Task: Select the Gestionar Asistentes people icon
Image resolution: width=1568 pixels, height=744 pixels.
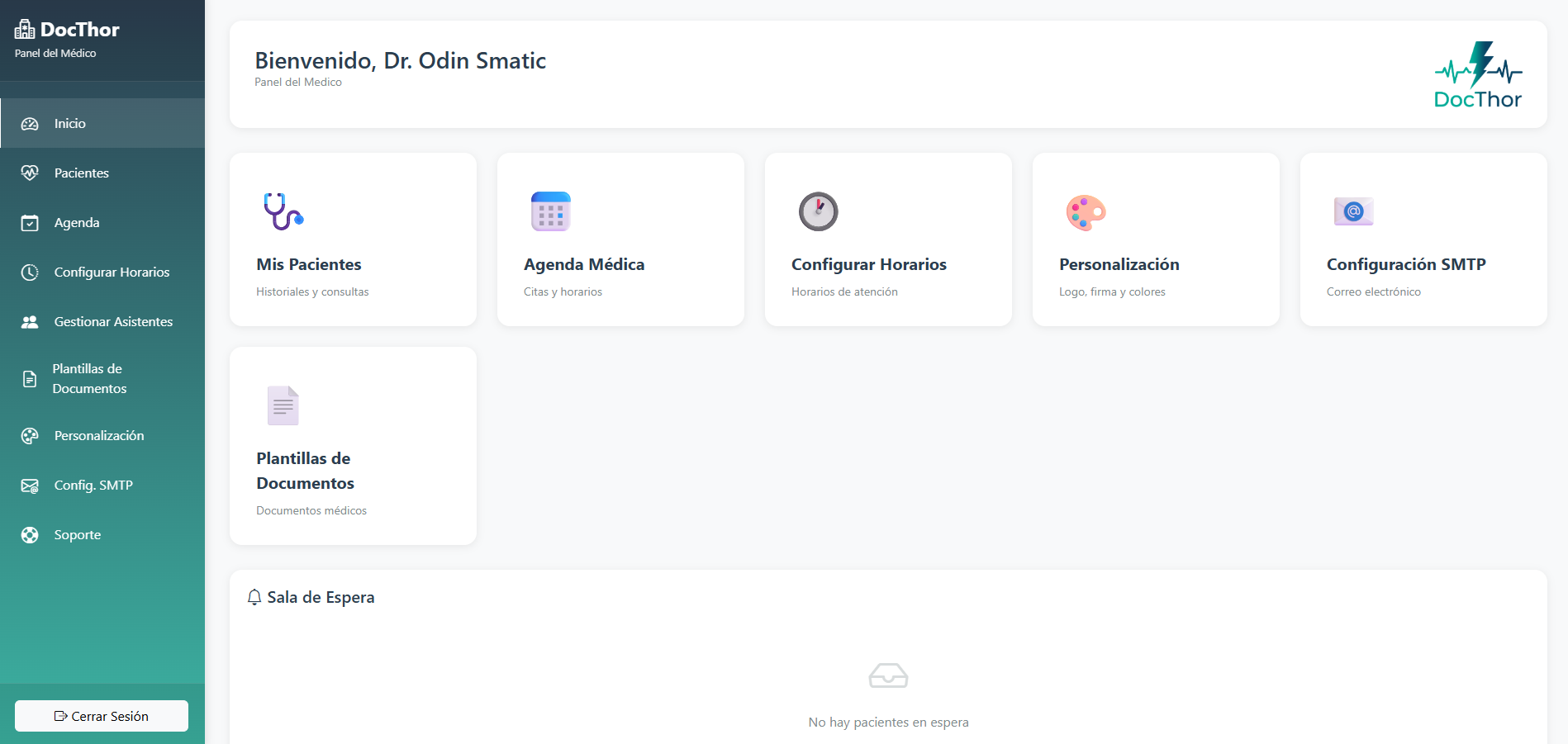Action: pyautogui.click(x=30, y=321)
